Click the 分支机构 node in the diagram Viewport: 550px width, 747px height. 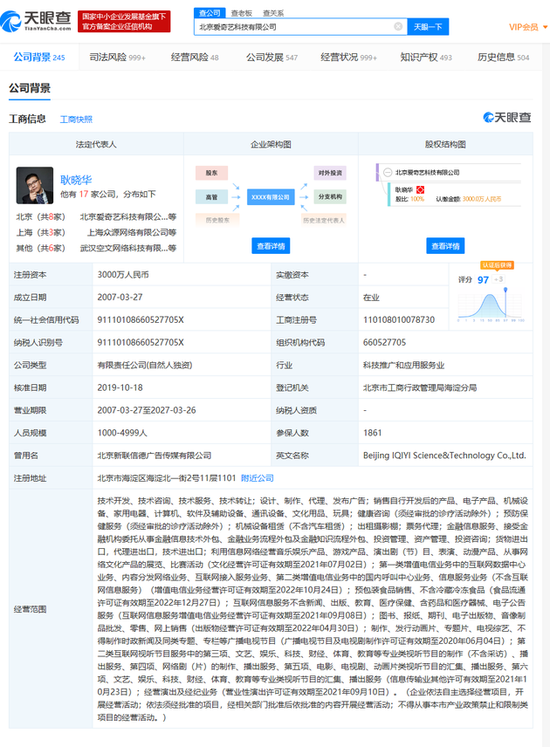pos(330,197)
